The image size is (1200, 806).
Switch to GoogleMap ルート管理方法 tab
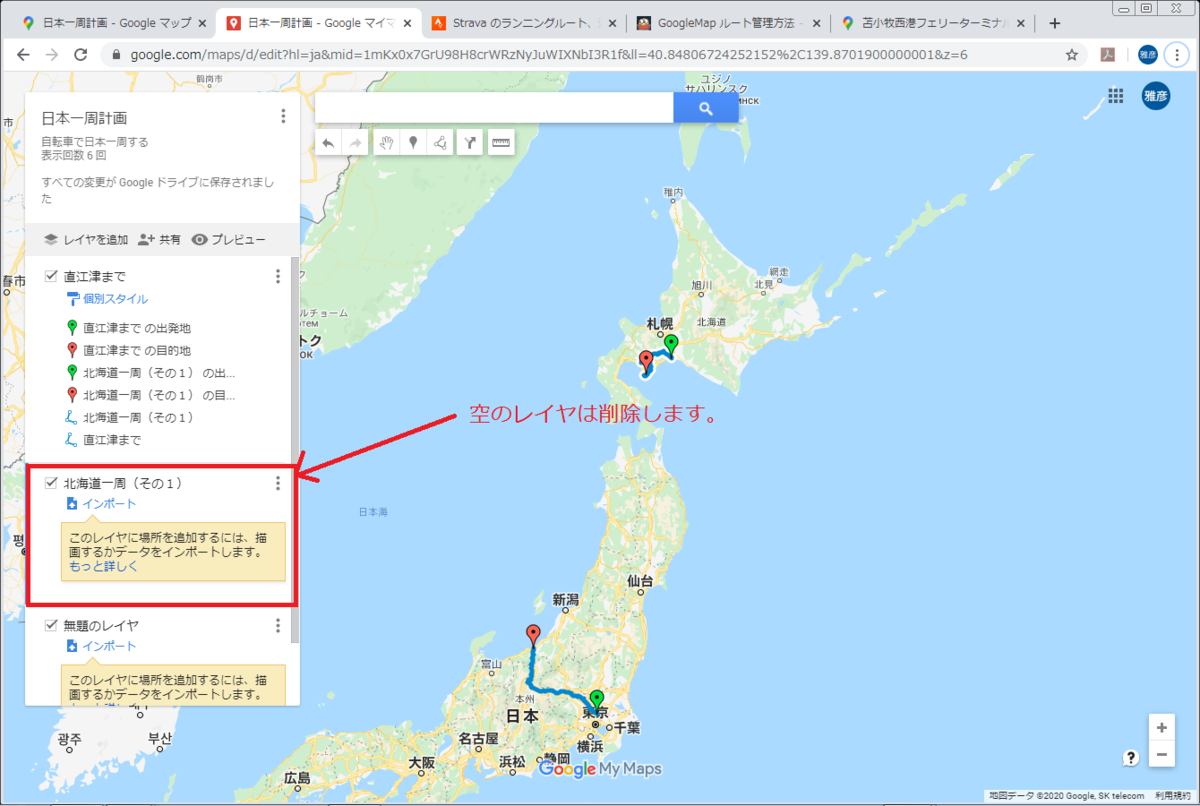[729, 23]
